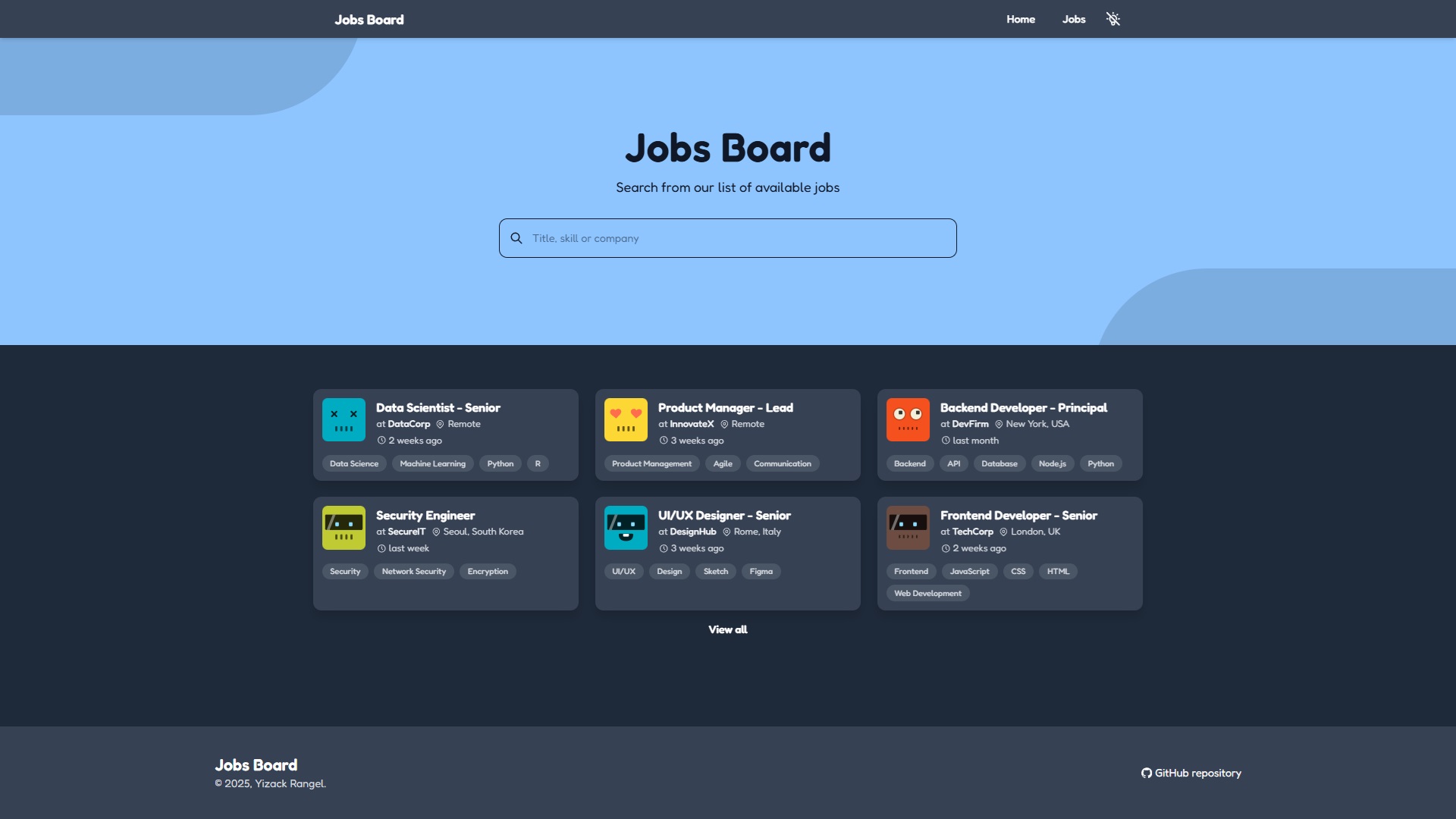The height and width of the screenshot is (819, 1456).
Task: Click the View all link
Action: 728,629
